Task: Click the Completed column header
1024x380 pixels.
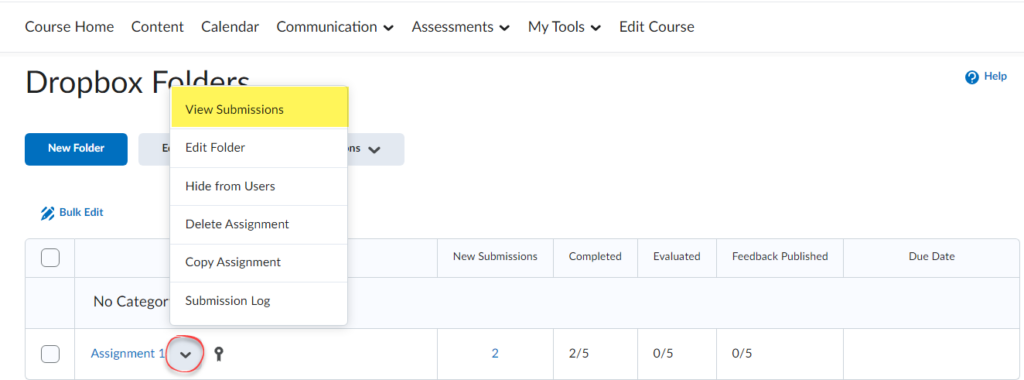Action: click(x=595, y=257)
